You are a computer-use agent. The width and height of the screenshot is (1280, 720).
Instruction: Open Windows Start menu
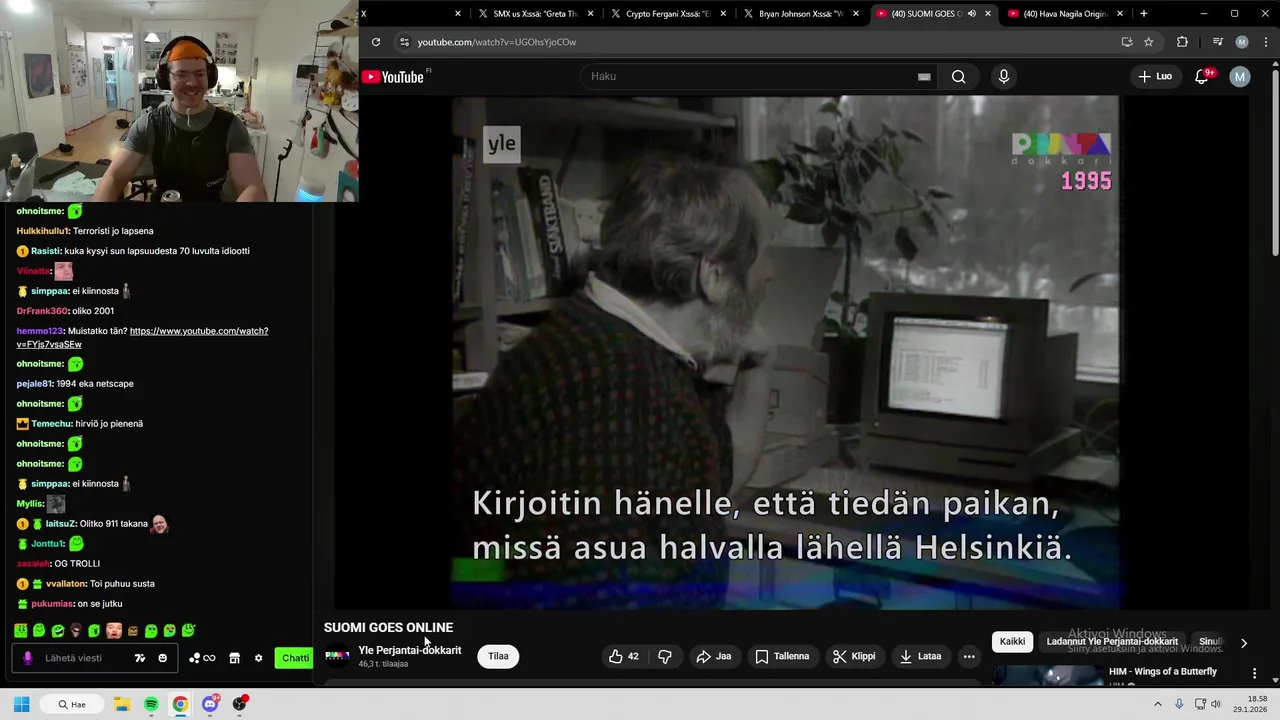[21, 704]
